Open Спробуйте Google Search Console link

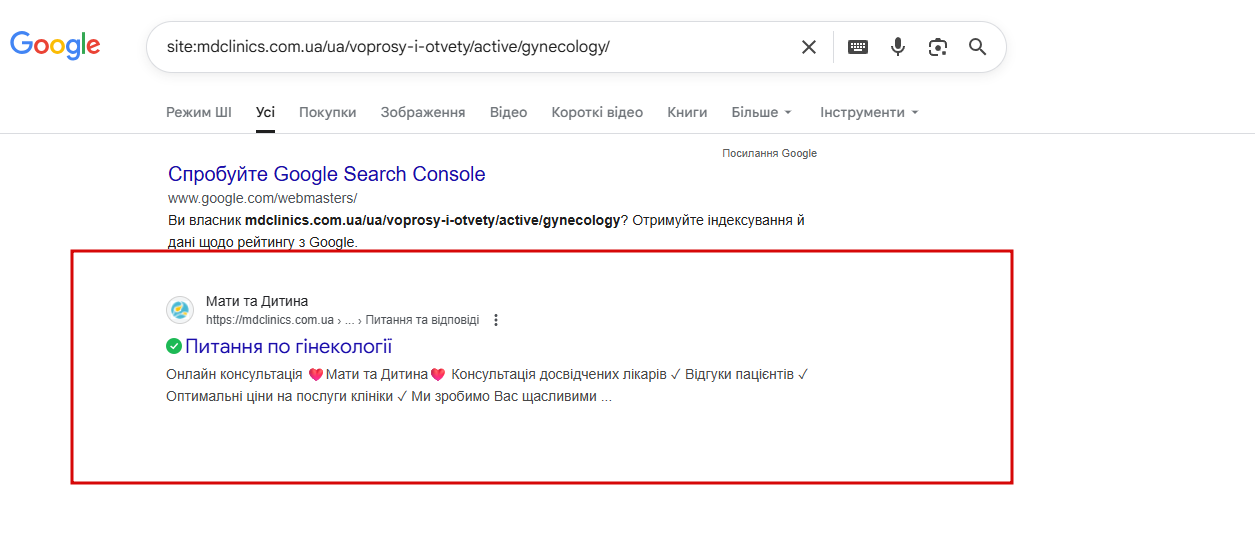coord(326,174)
